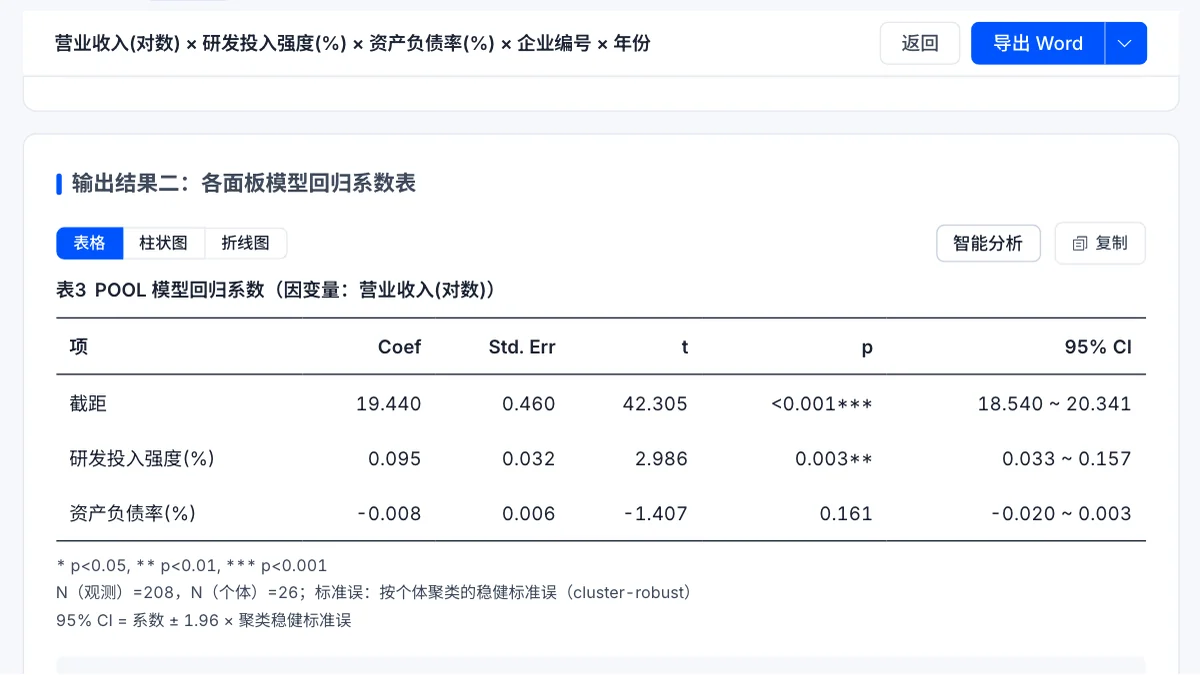Switch to the 折线图 tab
The height and width of the screenshot is (675, 1200).
[246, 243]
